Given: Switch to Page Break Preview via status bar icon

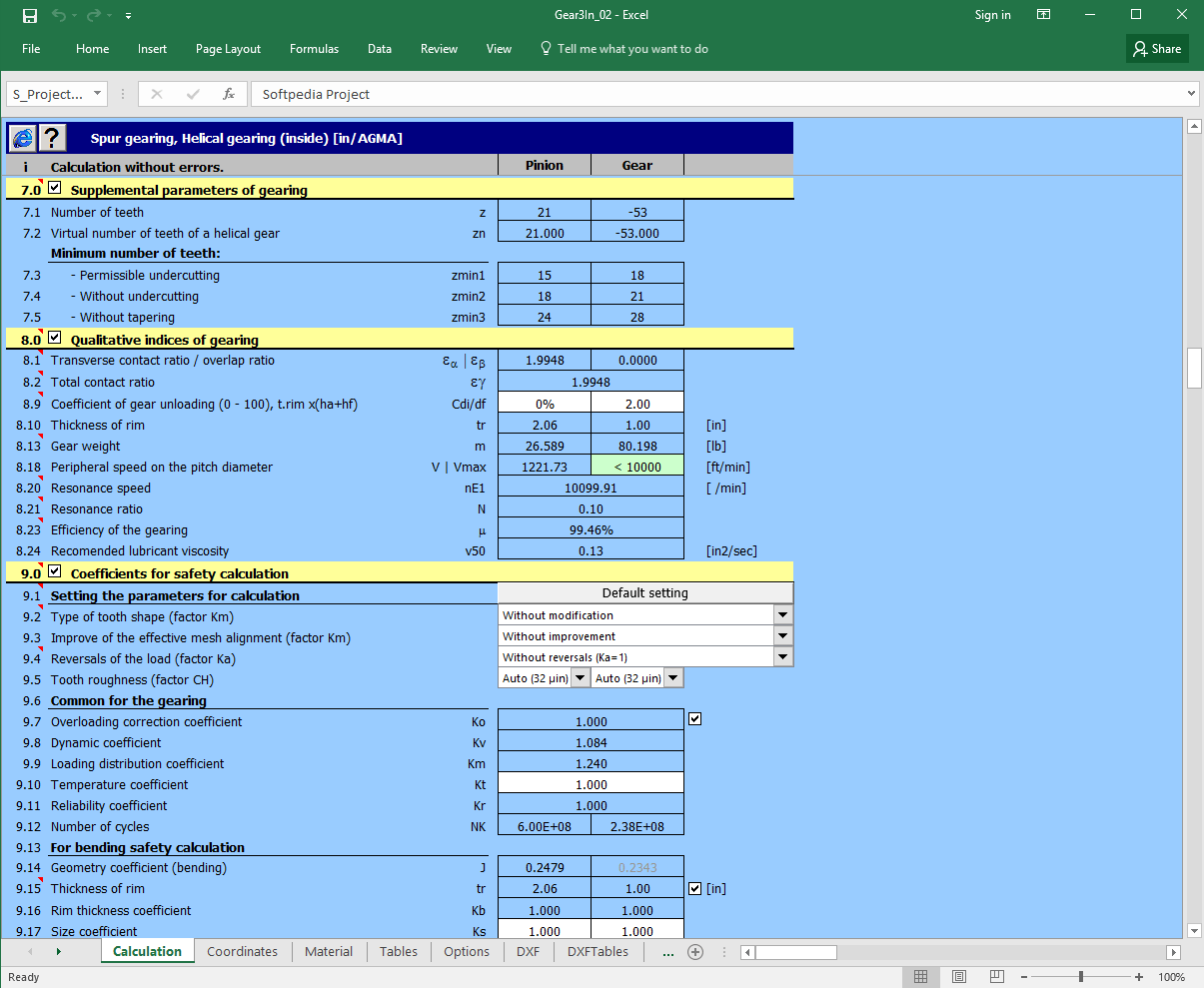Looking at the screenshot, I should [x=996, y=976].
